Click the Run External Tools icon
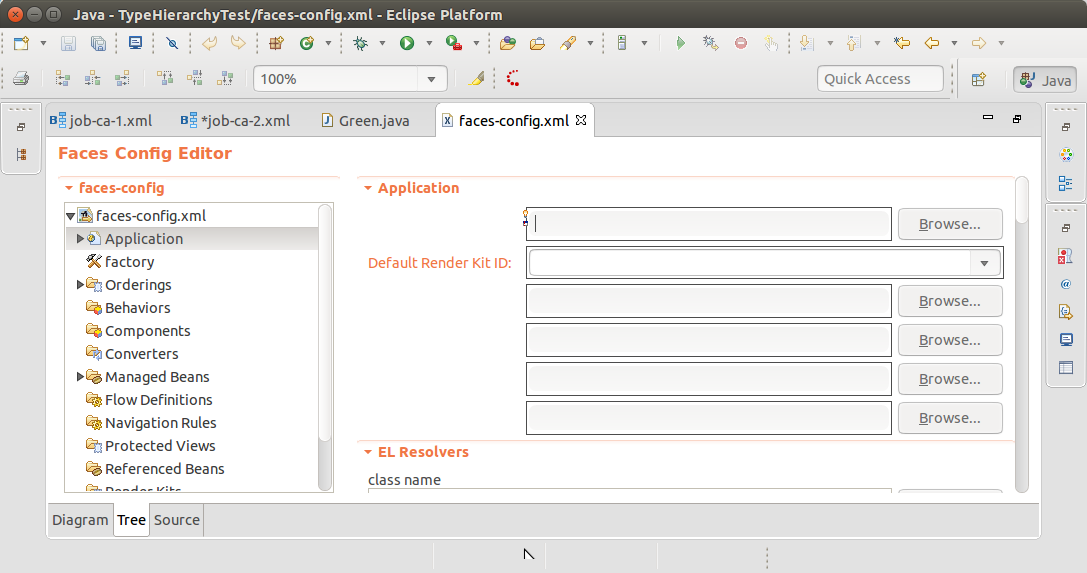1087x573 pixels. tap(454, 43)
